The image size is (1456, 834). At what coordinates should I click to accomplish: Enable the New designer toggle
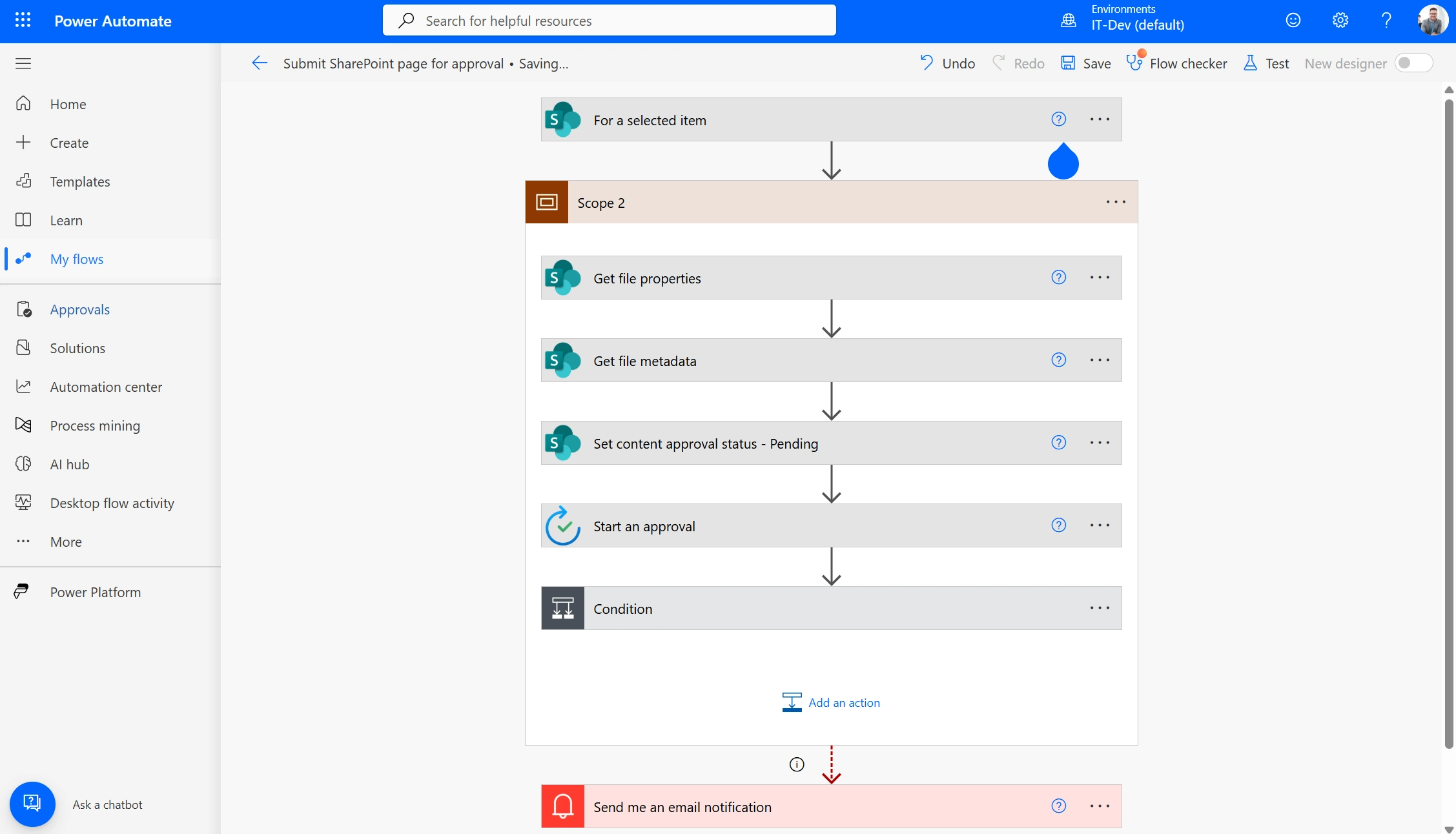(1414, 63)
